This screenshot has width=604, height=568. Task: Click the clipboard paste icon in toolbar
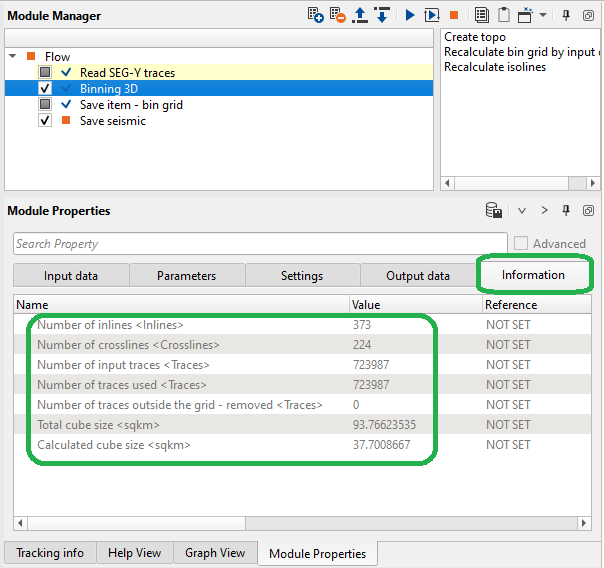click(x=505, y=15)
